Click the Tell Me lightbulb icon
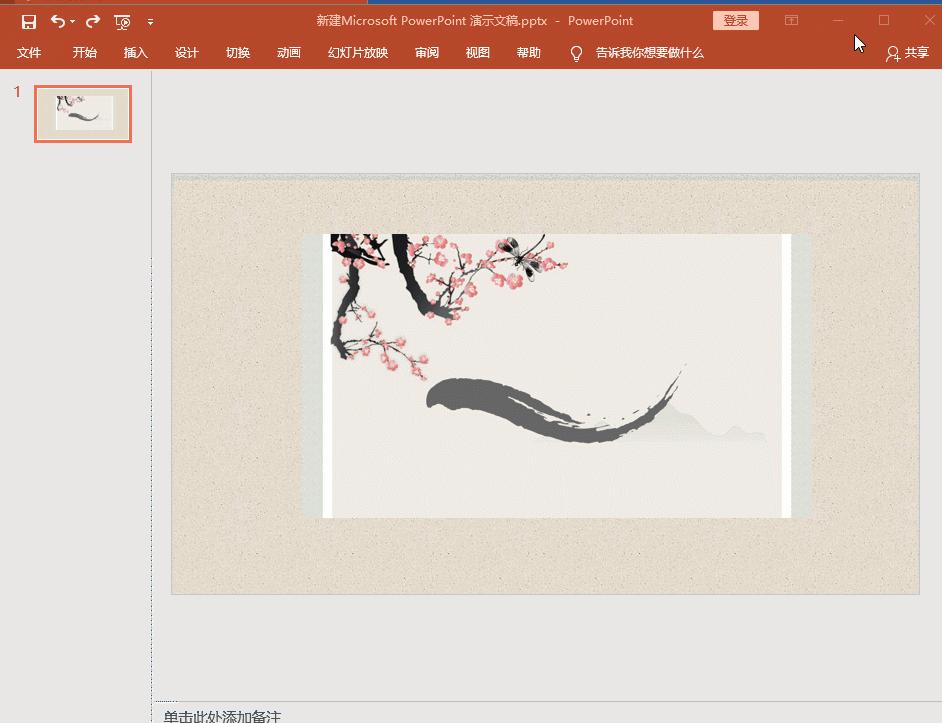This screenshot has height=723, width=942. pyautogui.click(x=576, y=53)
